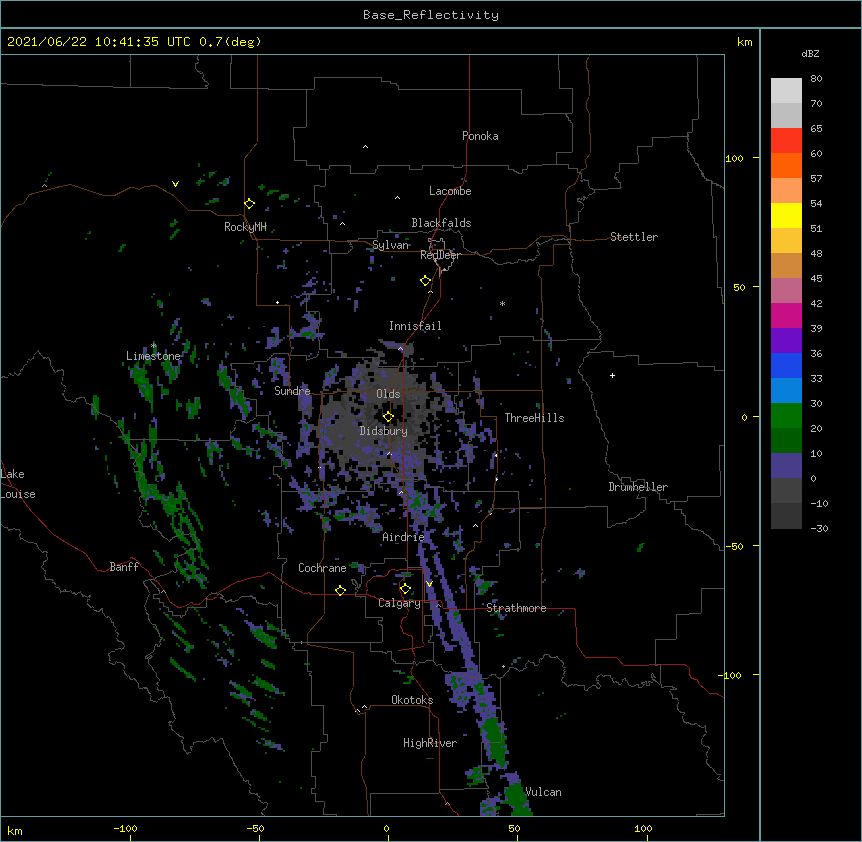Click the Drumheller town label

(638, 487)
